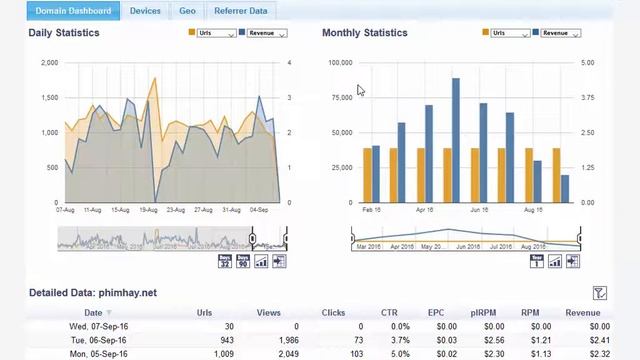Click orange swatch in Daily Statistics legend

coord(192,32)
